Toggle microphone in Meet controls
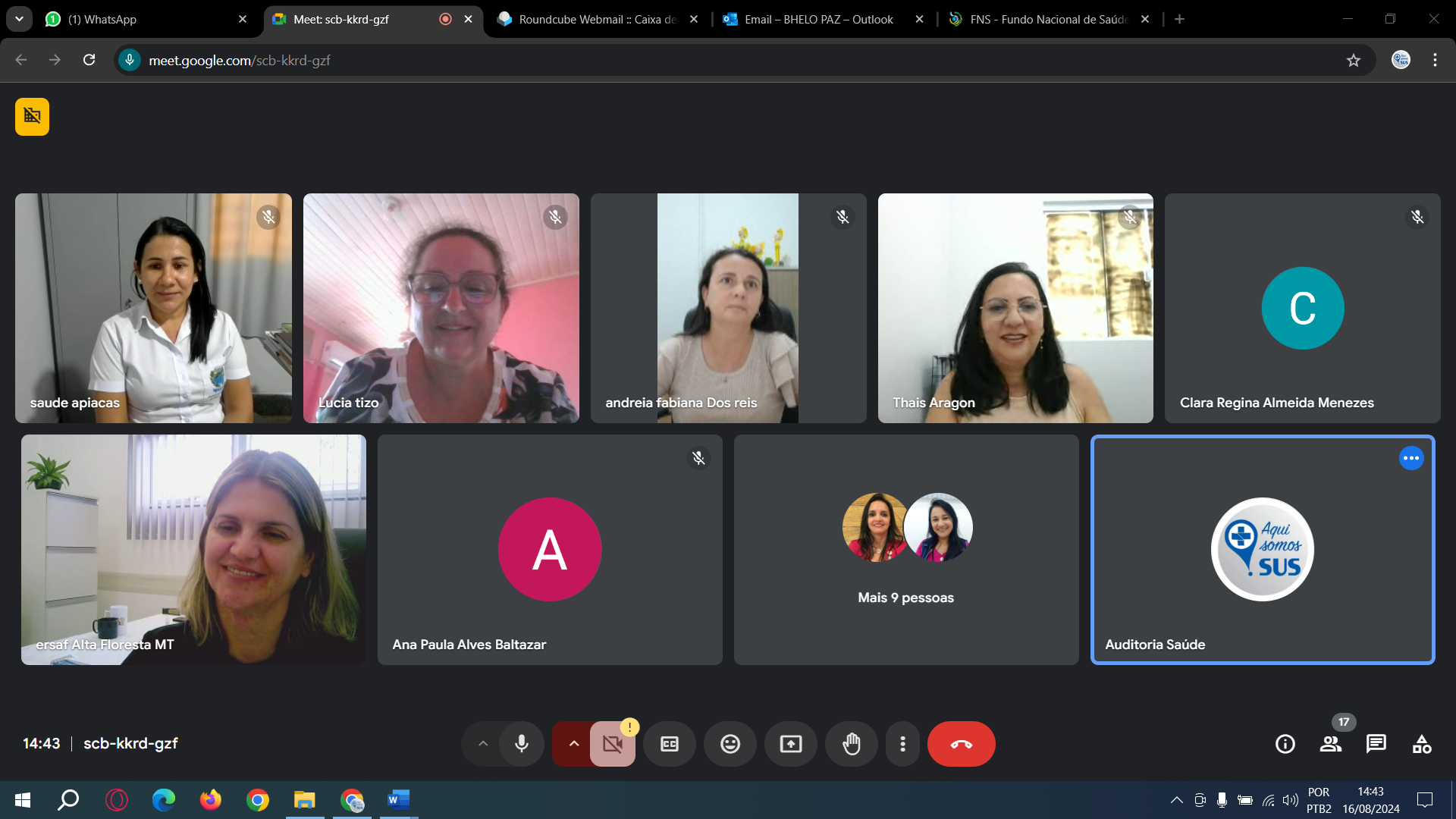This screenshot has height=819, width=1456. point(521,744)
